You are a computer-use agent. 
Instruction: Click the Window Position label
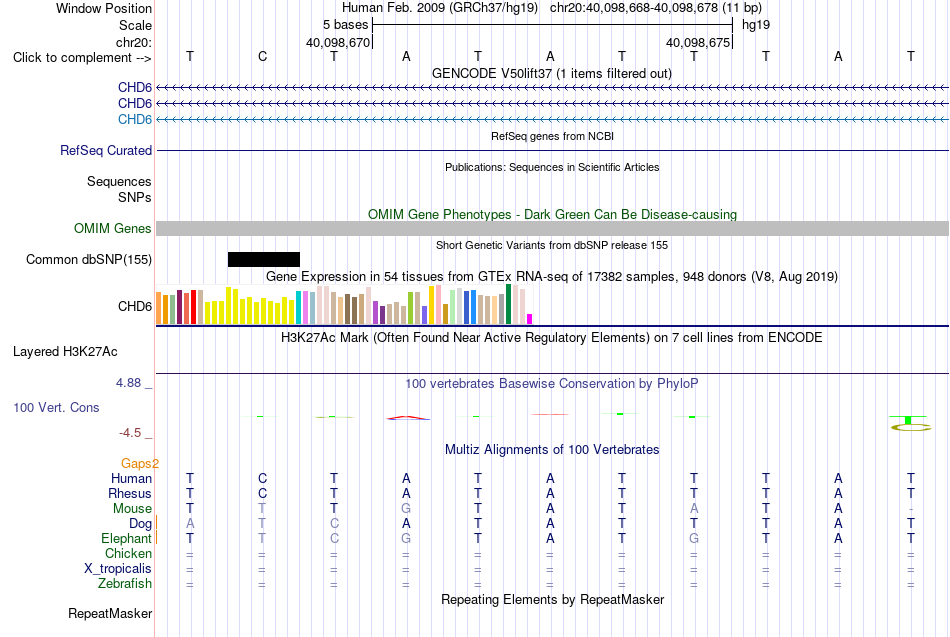pos(104,8)
